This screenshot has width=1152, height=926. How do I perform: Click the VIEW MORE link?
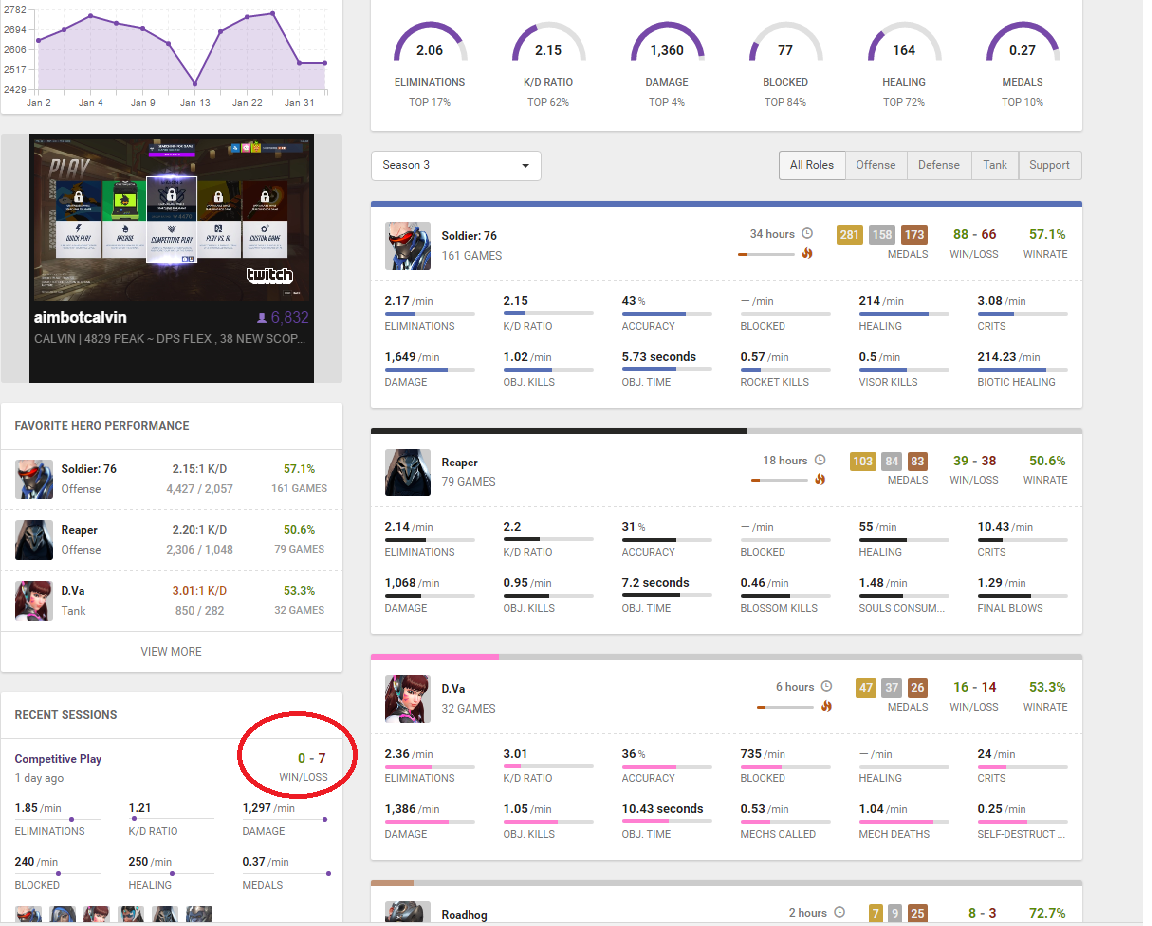pyautogui.click(x=171, y=652)
